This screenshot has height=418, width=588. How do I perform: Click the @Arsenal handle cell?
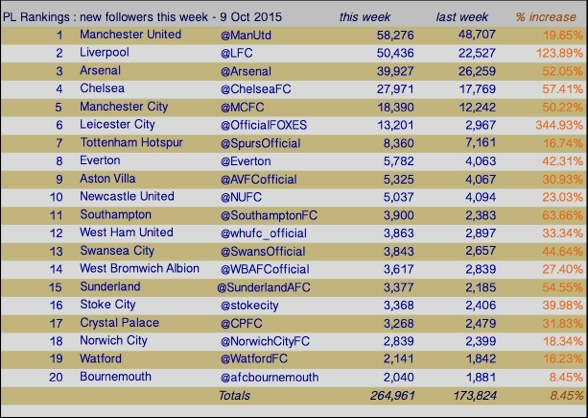(246, 71)
